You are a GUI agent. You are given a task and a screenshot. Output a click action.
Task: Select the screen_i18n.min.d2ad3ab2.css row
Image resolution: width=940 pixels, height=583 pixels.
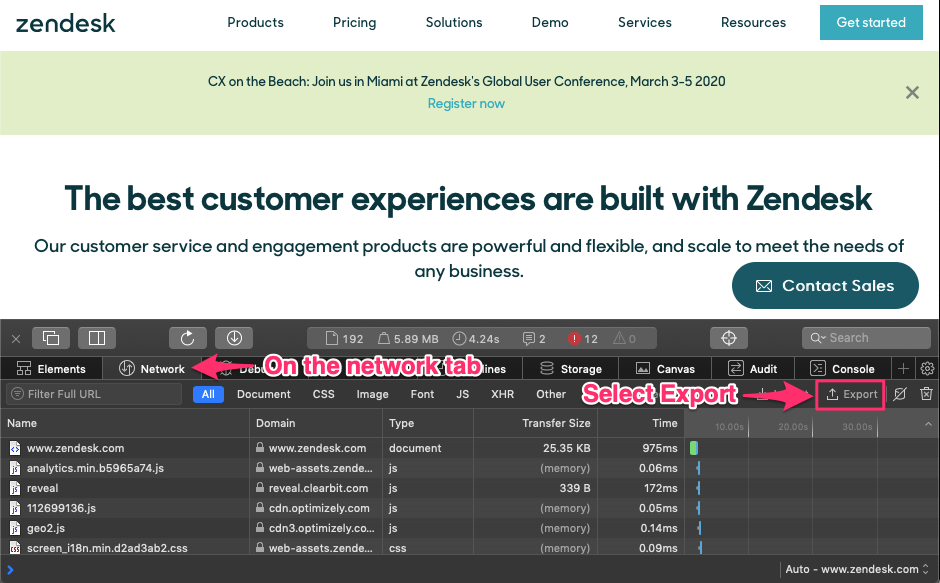(x=470, y=547)
